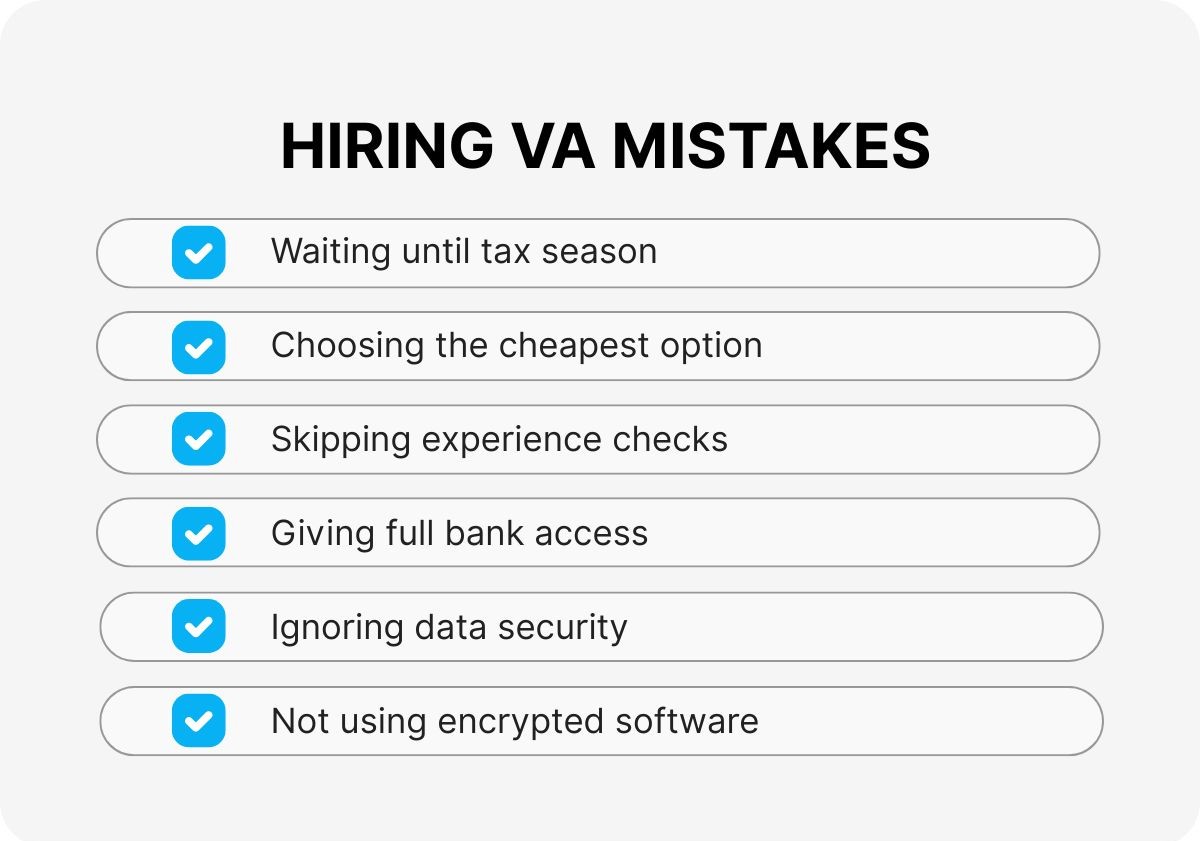Select the 'Not using encrypted software' label
This screenshot has height=841, width=1200.
tap(514, 721)
